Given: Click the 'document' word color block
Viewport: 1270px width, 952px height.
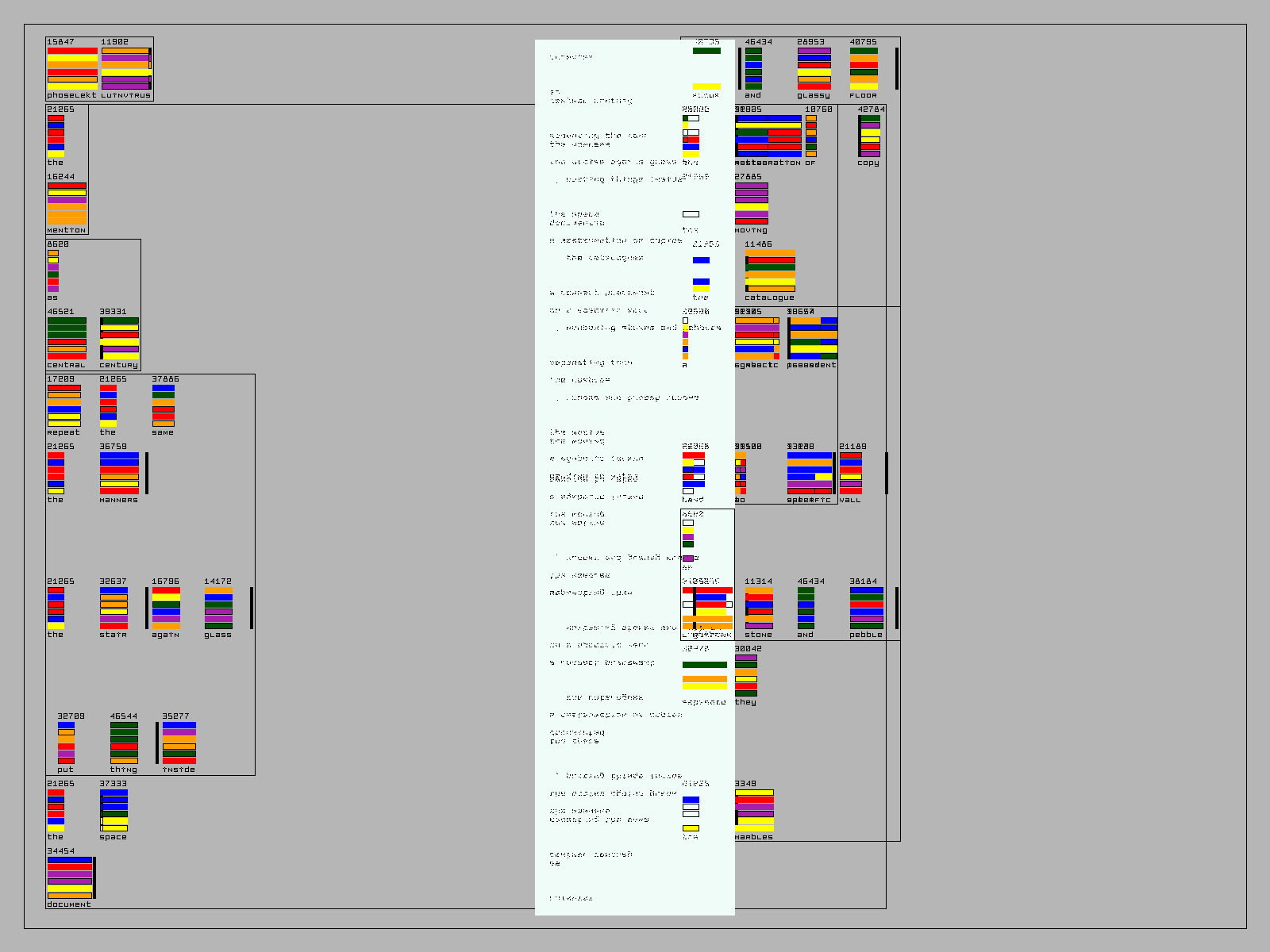Looking at the screenshot, I should tap(70, 877).
